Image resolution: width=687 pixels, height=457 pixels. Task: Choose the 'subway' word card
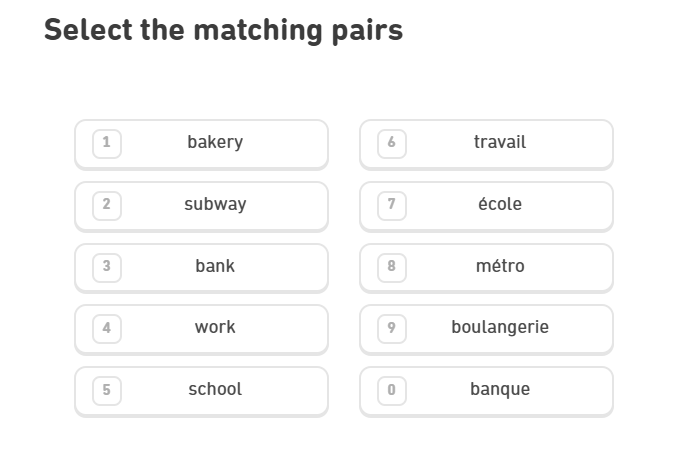pyautogui.click(x=215, y=205)
